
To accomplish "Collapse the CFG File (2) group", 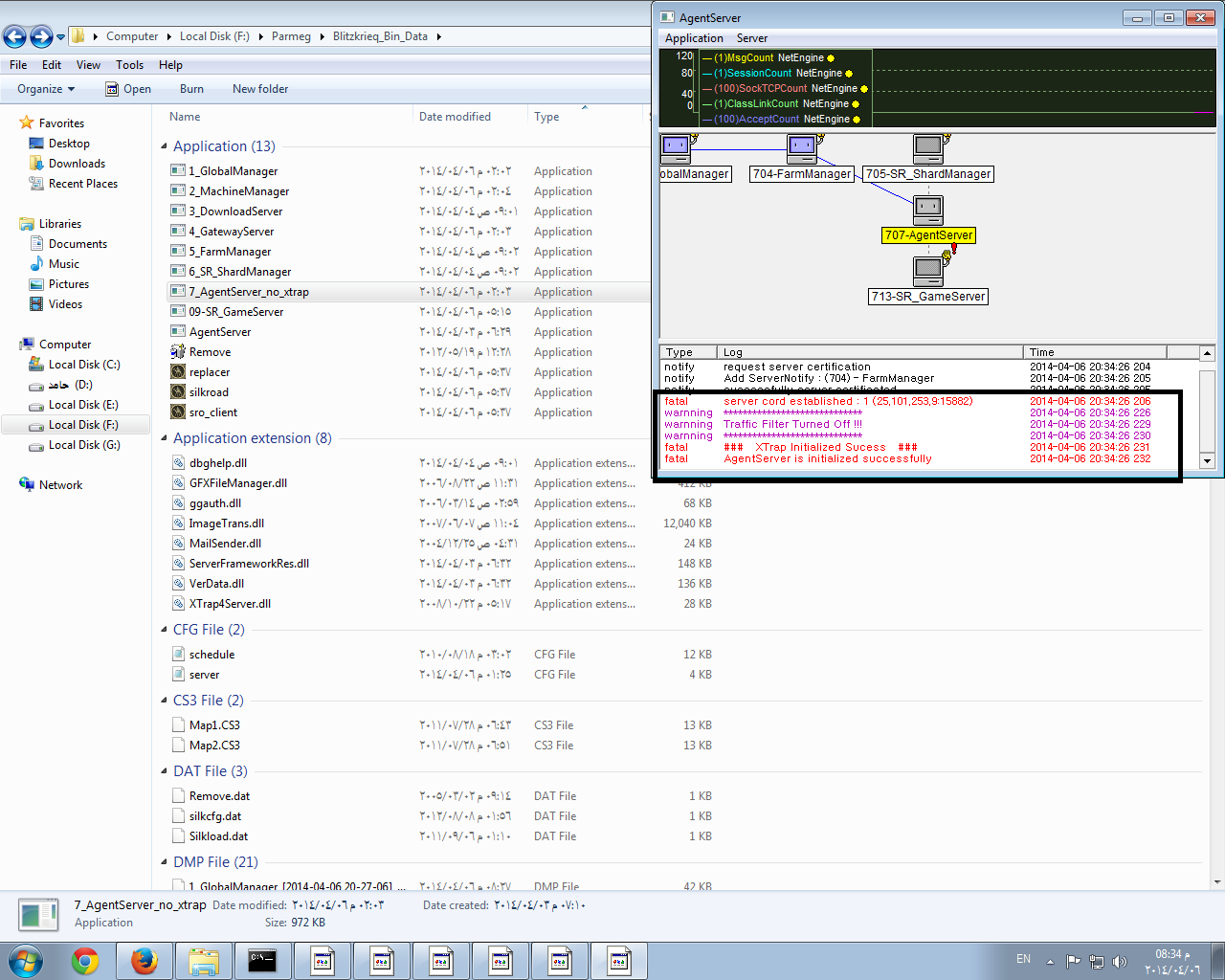I will pyautogui.click(x=164, y=630).
